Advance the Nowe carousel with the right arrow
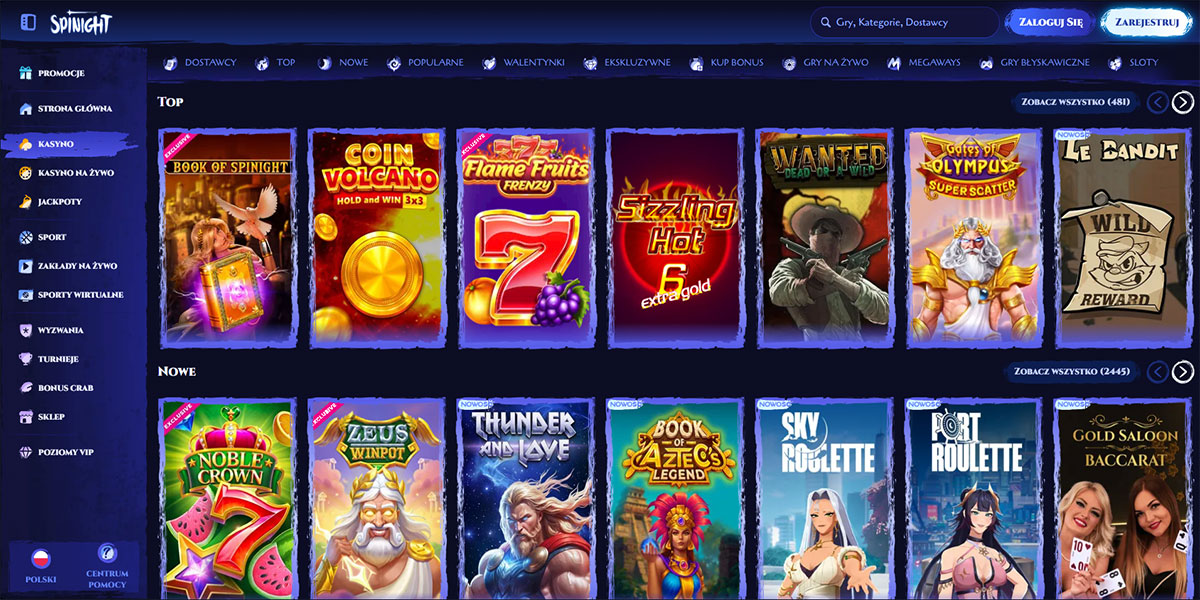Screen dimensions: 1200x600 point(1183,371)
